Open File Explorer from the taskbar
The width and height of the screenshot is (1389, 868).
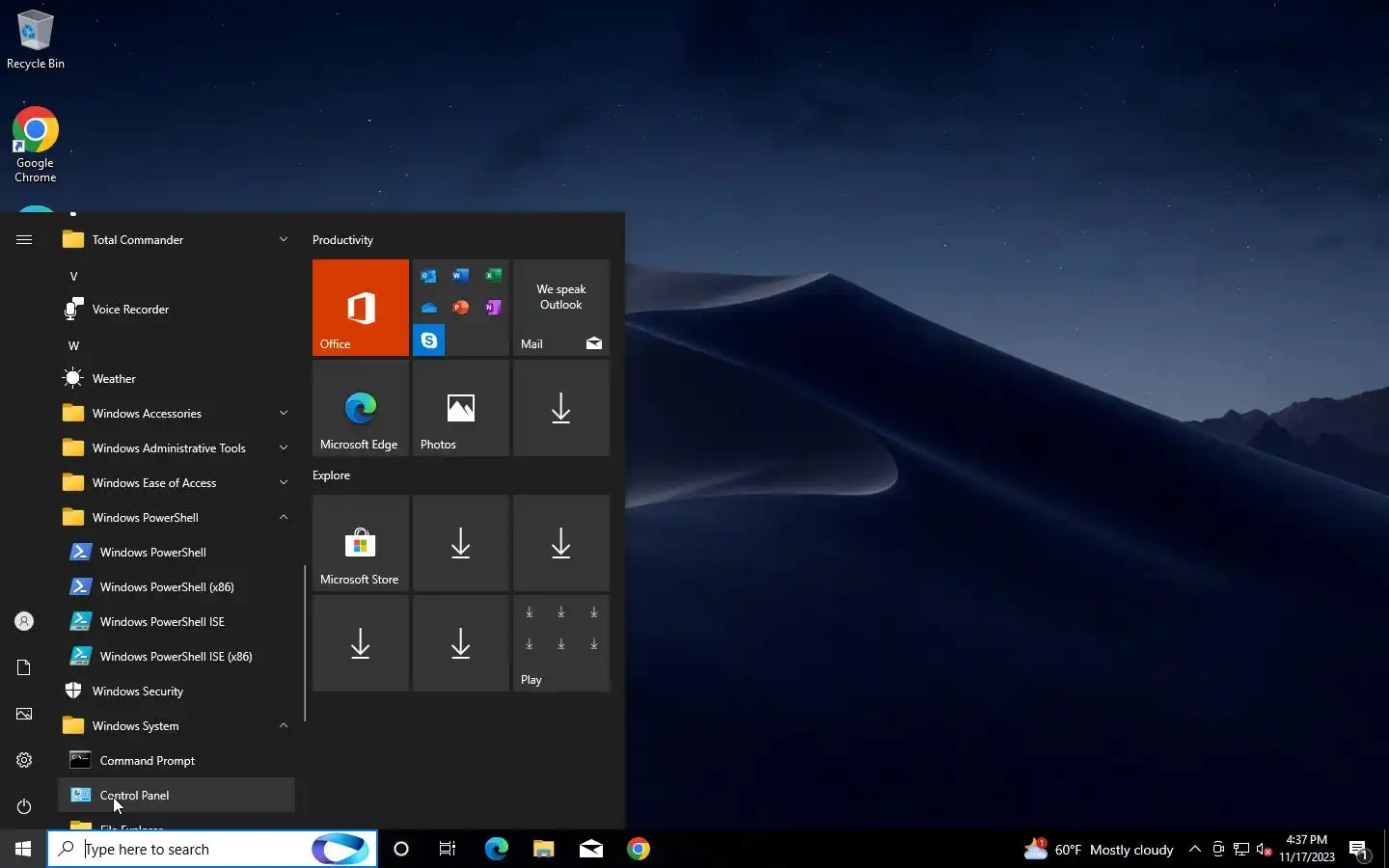pyautogui.click(x=543, y=849)
